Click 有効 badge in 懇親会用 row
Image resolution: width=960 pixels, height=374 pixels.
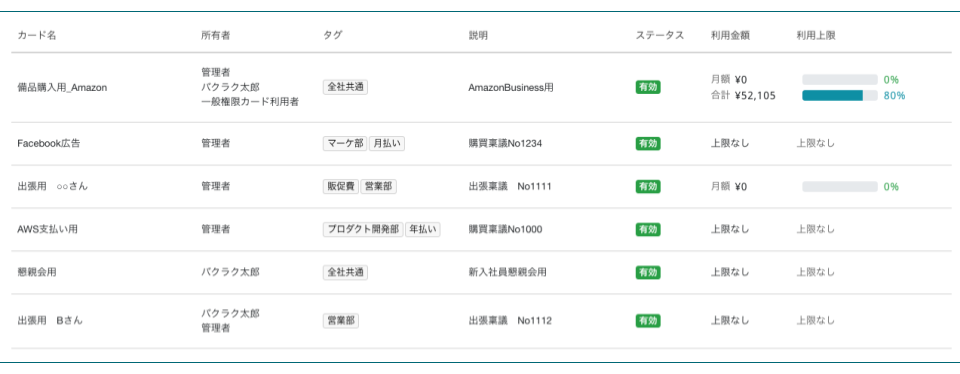(648, 272)
